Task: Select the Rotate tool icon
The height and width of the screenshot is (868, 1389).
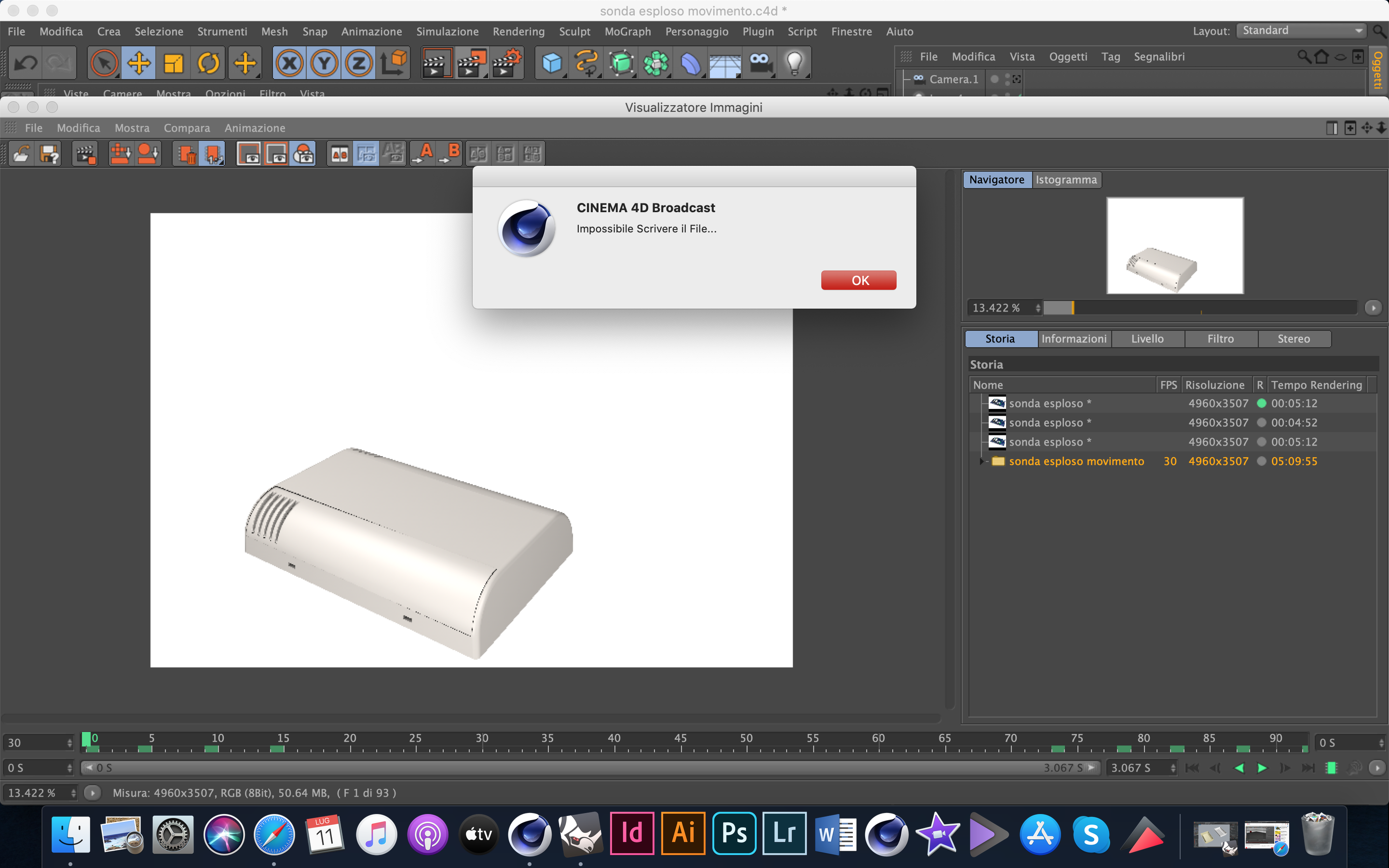Action: click(x=208, y=63)
